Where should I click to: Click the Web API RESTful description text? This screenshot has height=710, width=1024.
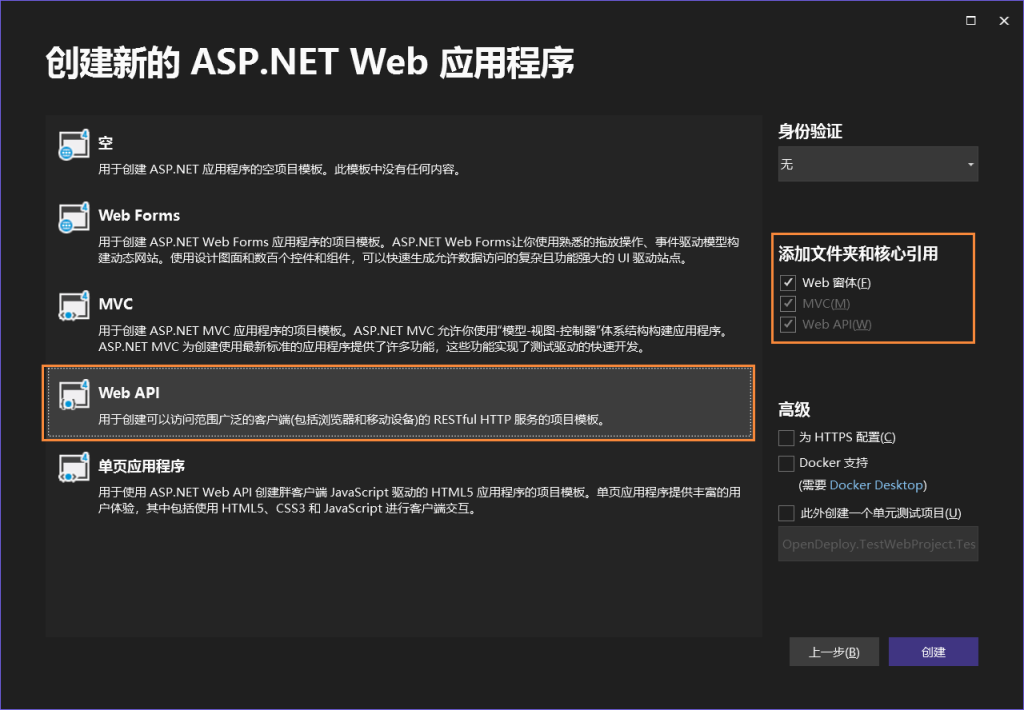(x=353, y=419)
